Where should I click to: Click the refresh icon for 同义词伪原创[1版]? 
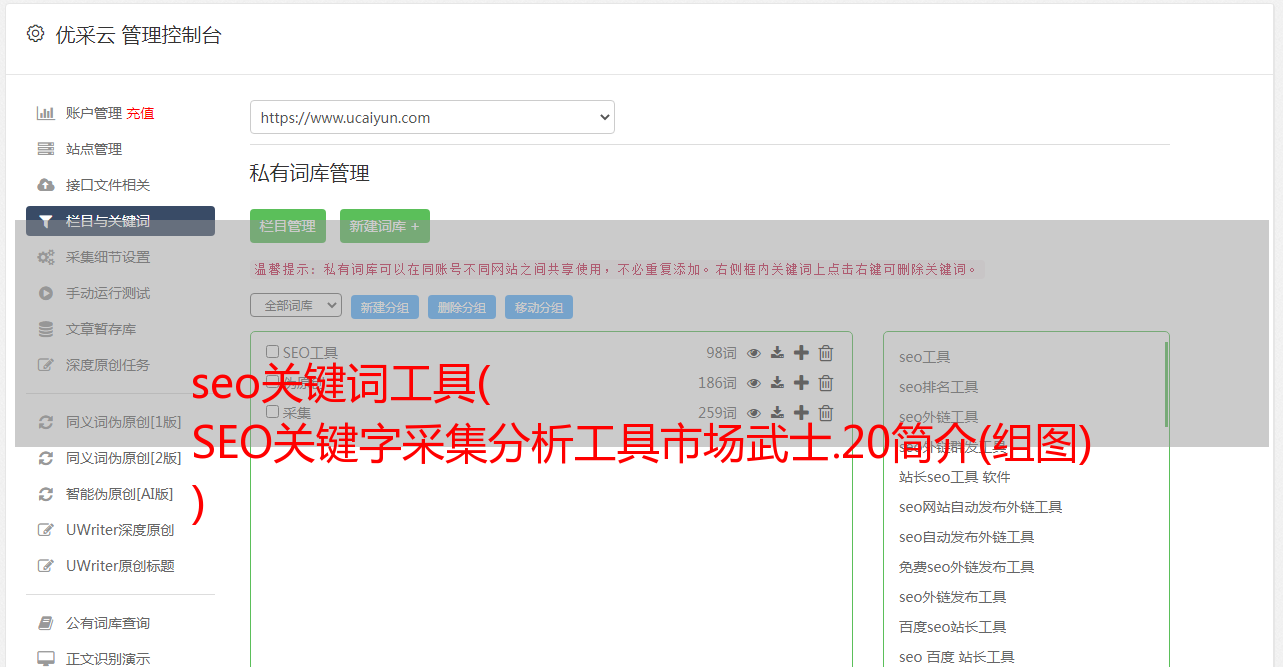(x=46, y=422)
